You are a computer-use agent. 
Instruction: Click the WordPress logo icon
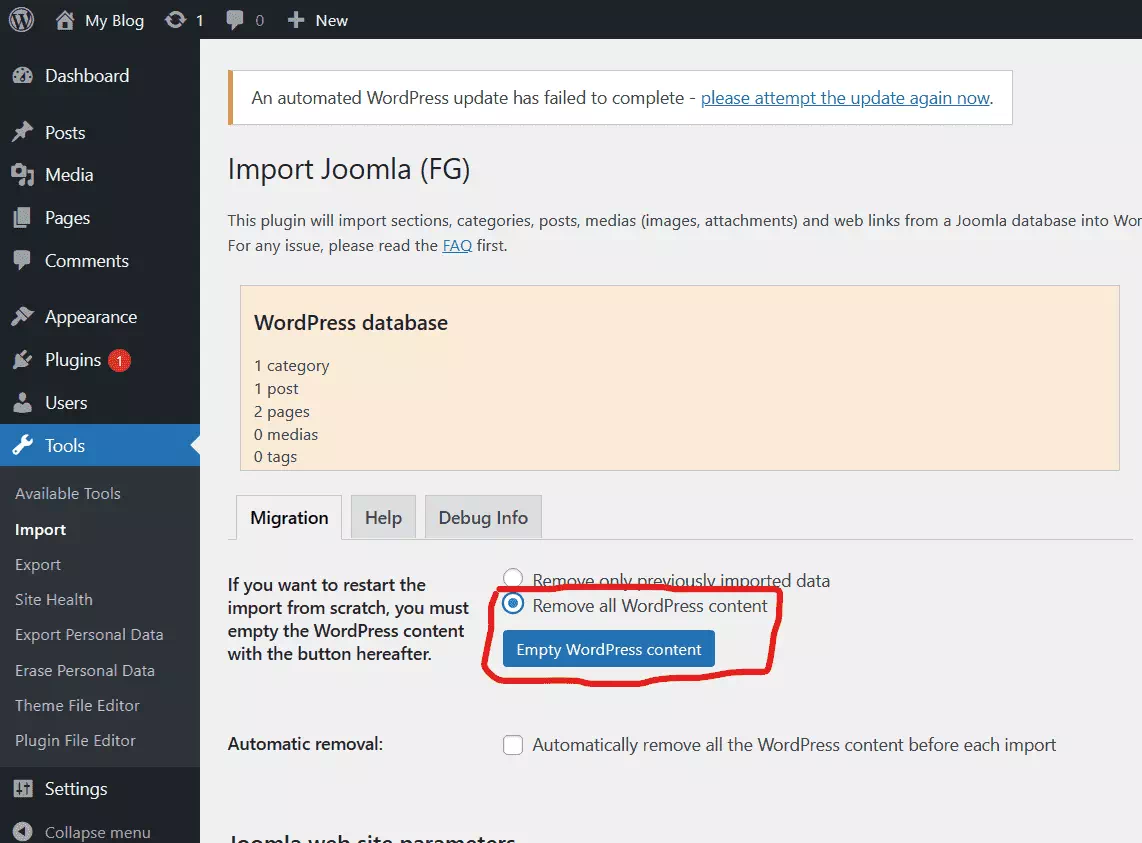point(21,20)
